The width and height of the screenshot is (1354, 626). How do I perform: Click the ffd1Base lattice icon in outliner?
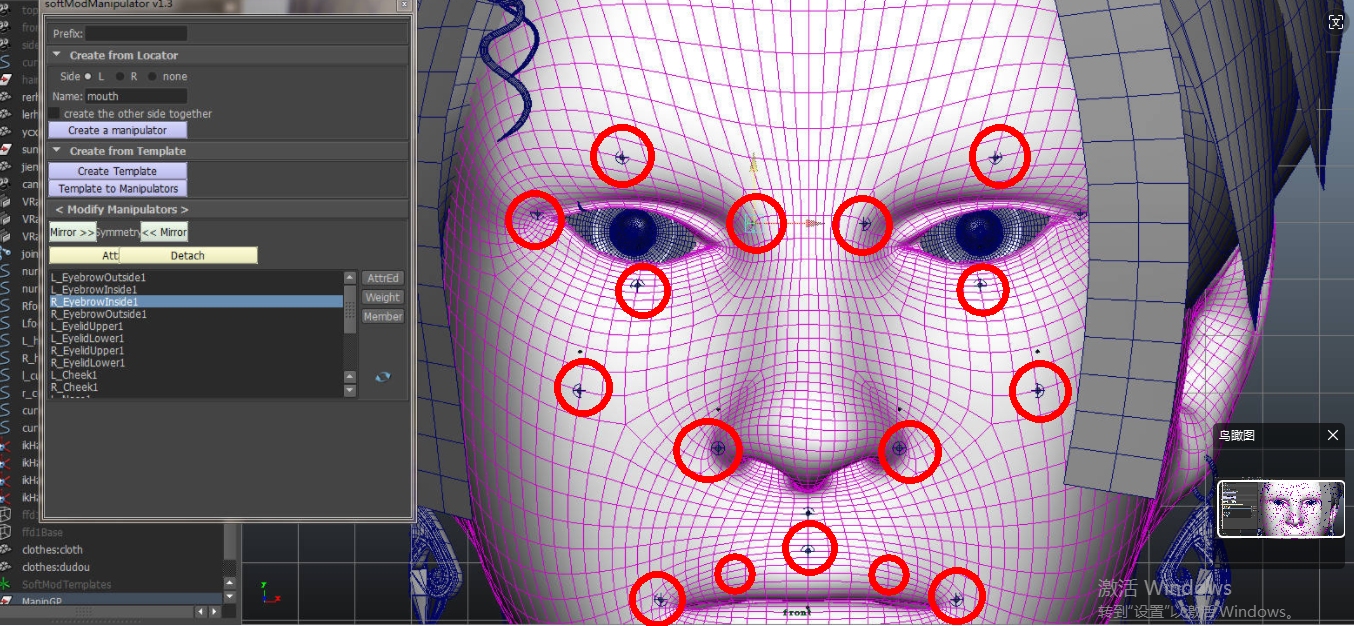[x=5, y=532]
